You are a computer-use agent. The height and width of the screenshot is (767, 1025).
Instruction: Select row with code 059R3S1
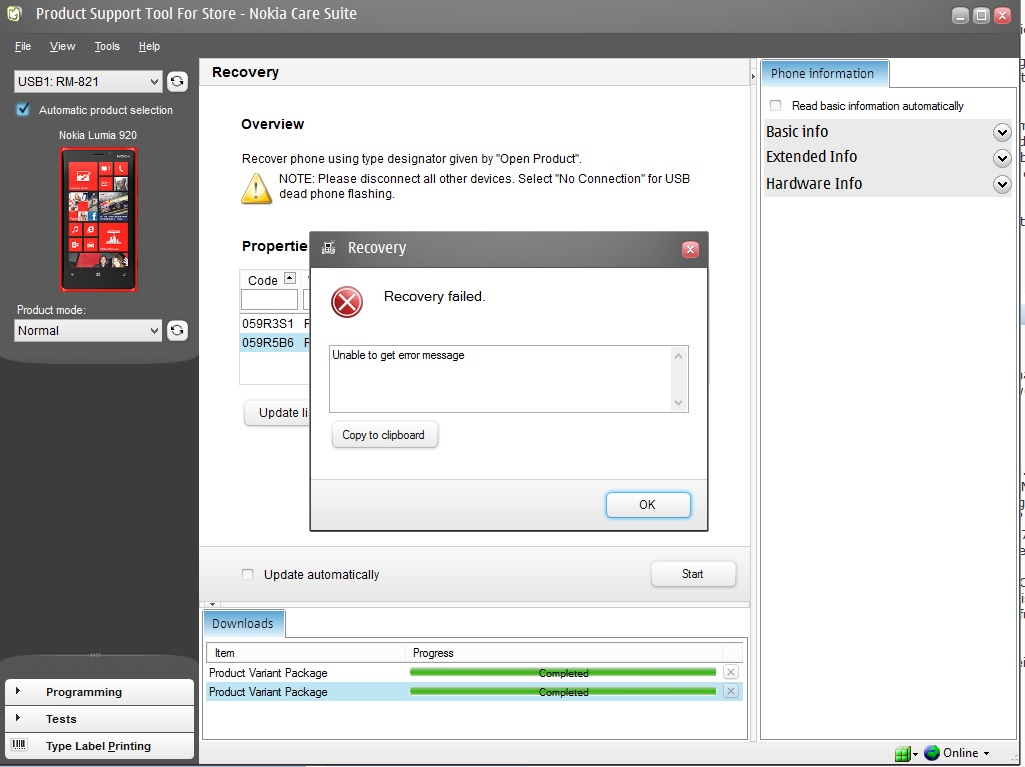[x=275, y=324]
